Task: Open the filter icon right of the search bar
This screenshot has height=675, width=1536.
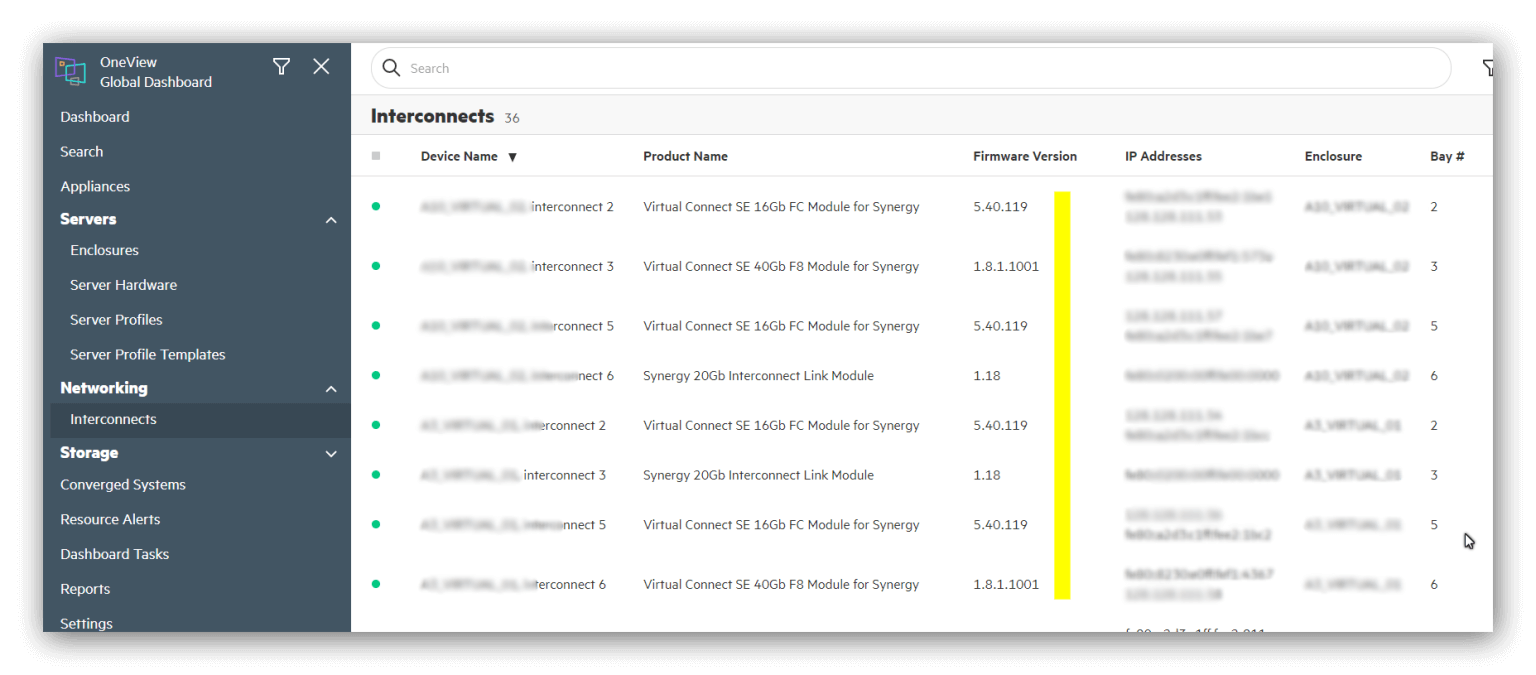Action: click(1490, 67)
